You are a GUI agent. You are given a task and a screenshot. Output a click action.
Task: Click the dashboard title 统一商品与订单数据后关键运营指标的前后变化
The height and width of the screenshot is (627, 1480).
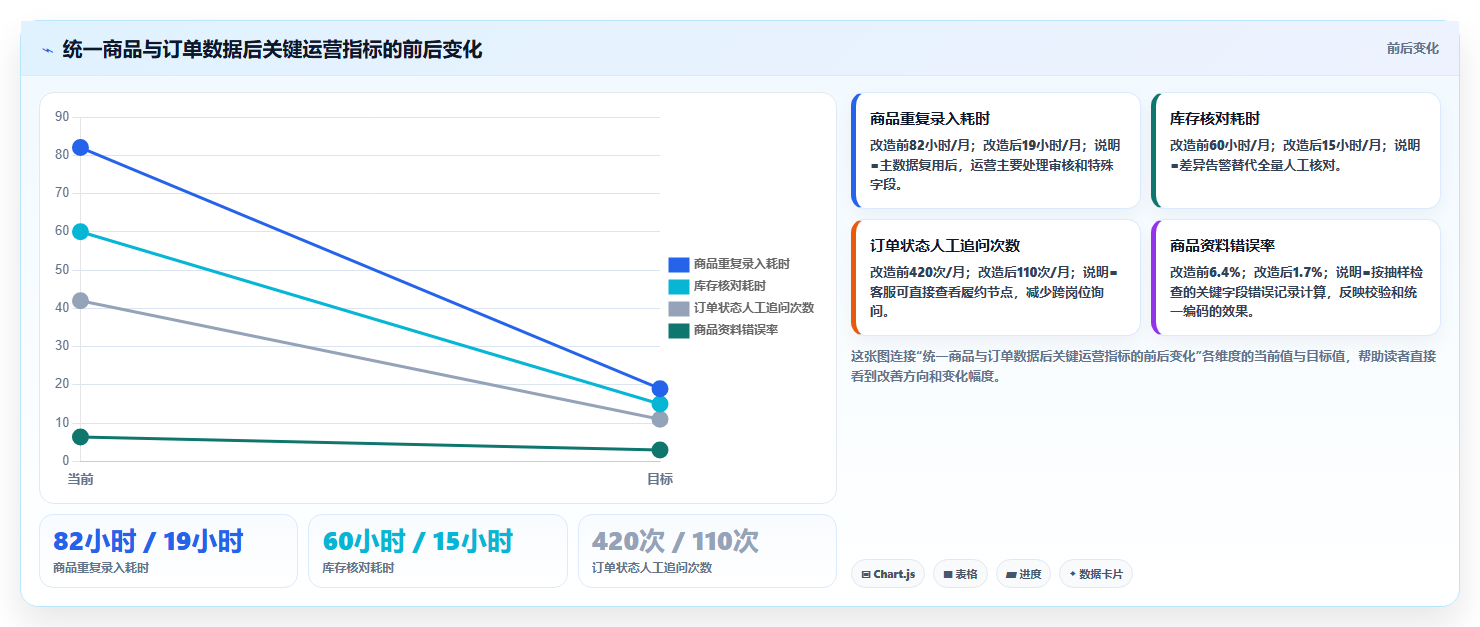[272, 49]
